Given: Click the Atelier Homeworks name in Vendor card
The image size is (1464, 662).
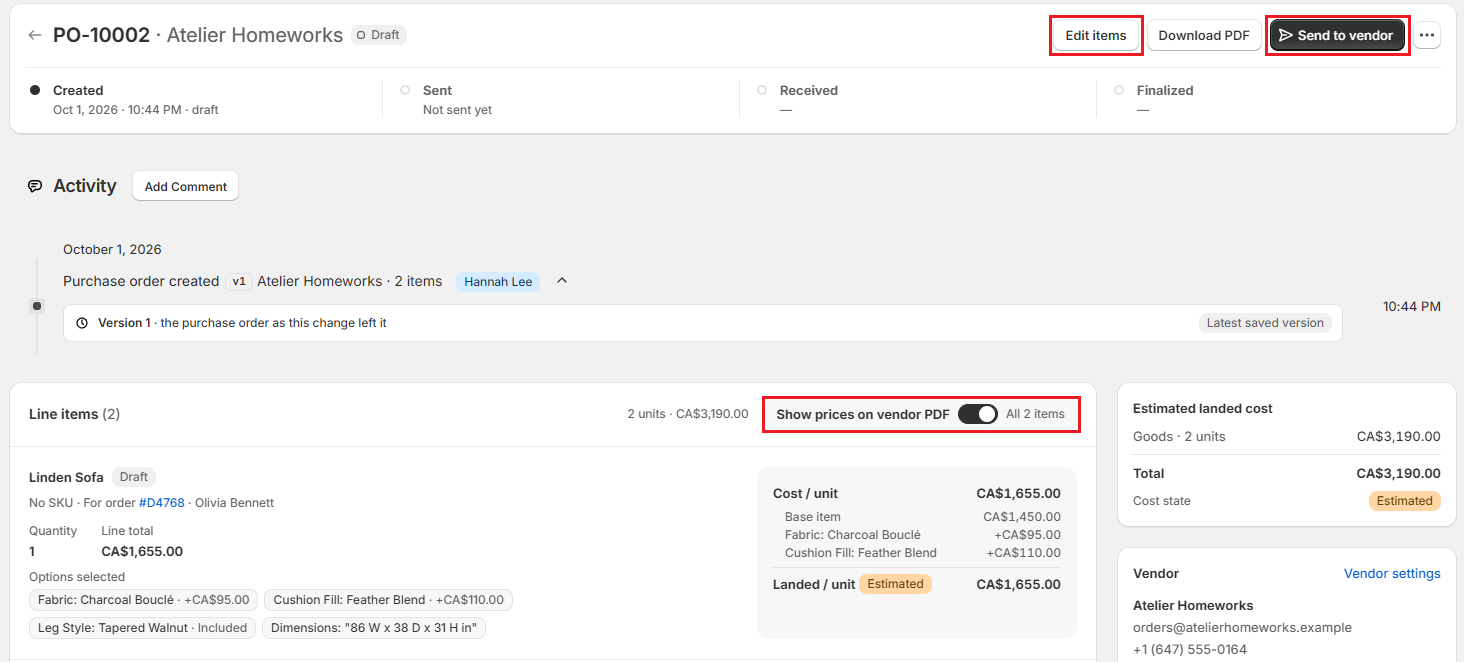Looking at the screenshot, I should click(1193, 605).
